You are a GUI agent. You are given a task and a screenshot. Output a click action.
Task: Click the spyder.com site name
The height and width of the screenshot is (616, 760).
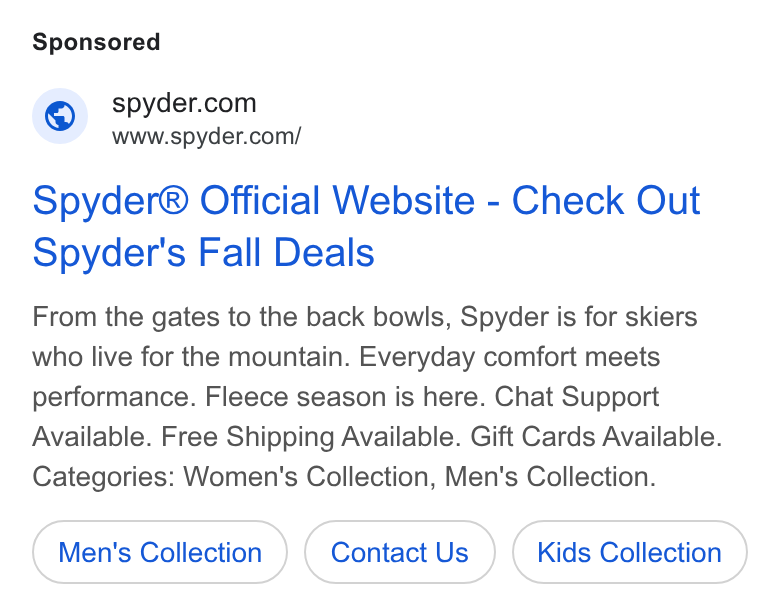tap(184, 103)
